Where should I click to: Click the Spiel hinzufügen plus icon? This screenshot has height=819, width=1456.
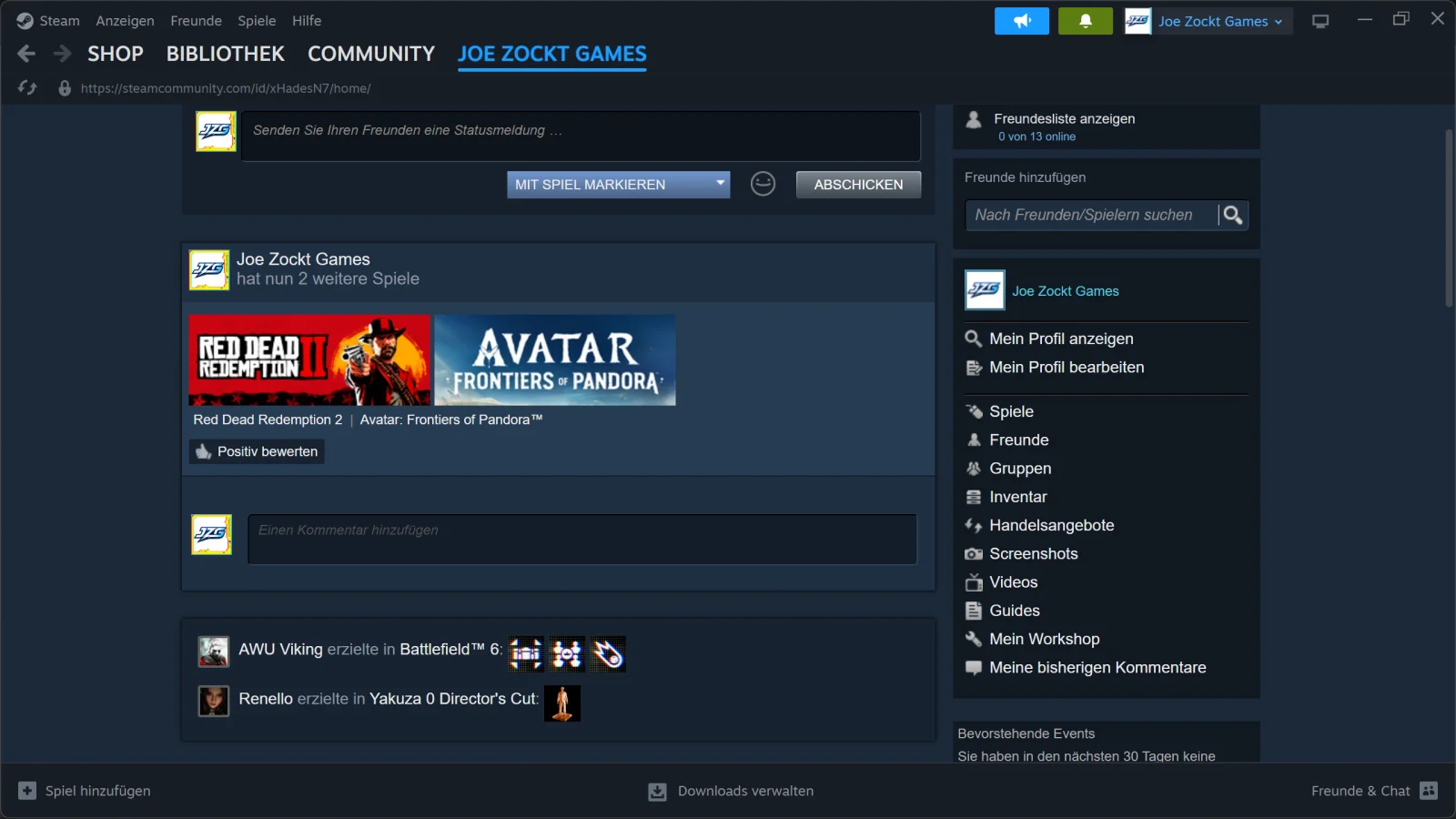point(27,791)
